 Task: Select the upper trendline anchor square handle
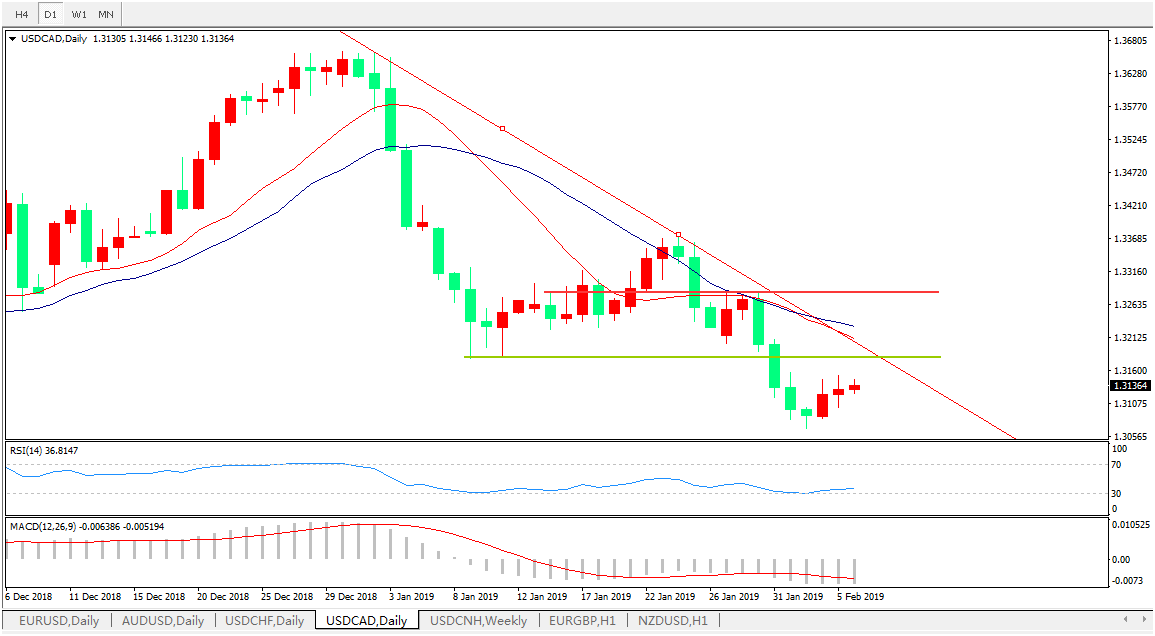click(x=502, y=128)
